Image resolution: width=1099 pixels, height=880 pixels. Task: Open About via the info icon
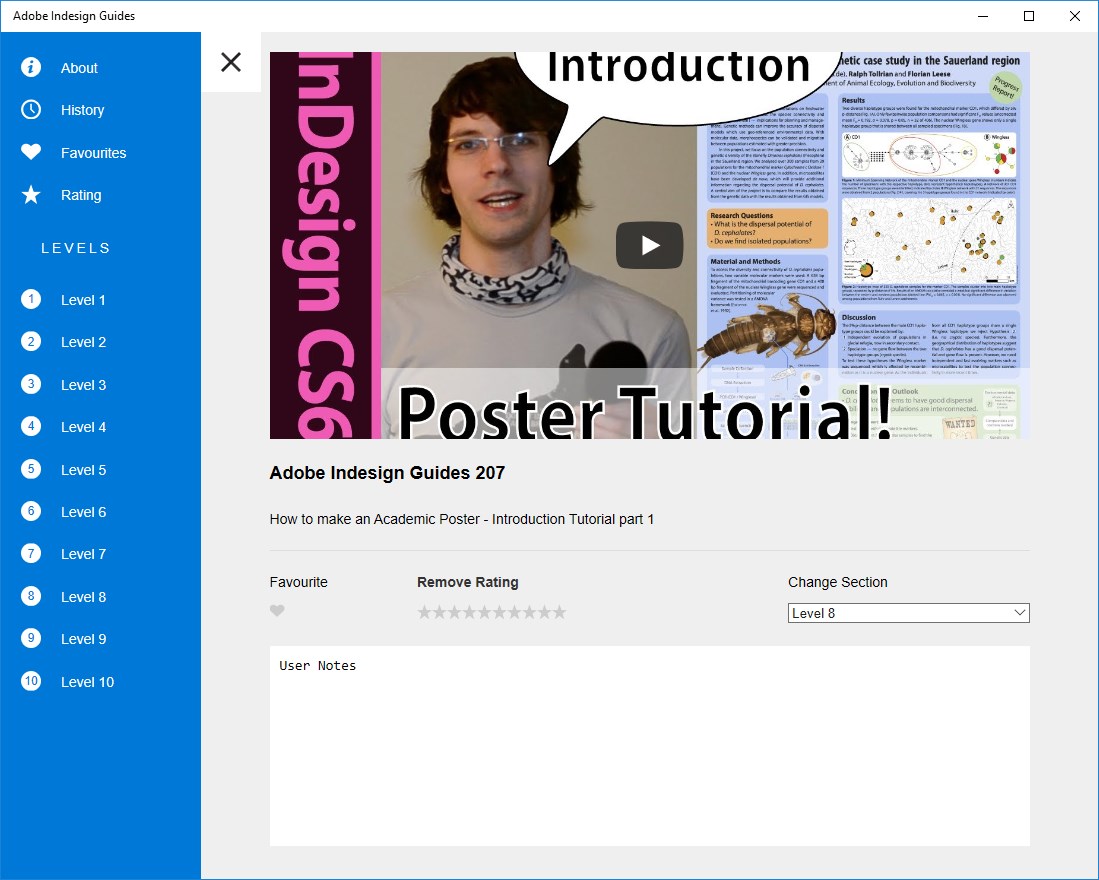click(31, 67)
